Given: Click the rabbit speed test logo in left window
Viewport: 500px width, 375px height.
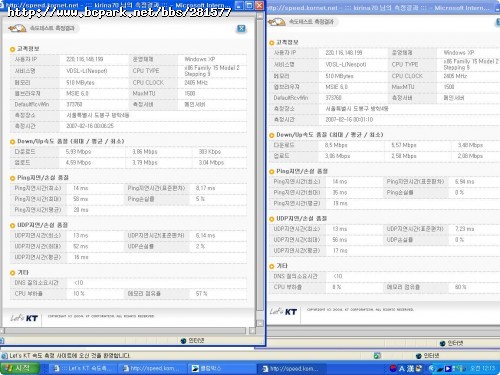Looking at the screenshot, I should point(17,28).
